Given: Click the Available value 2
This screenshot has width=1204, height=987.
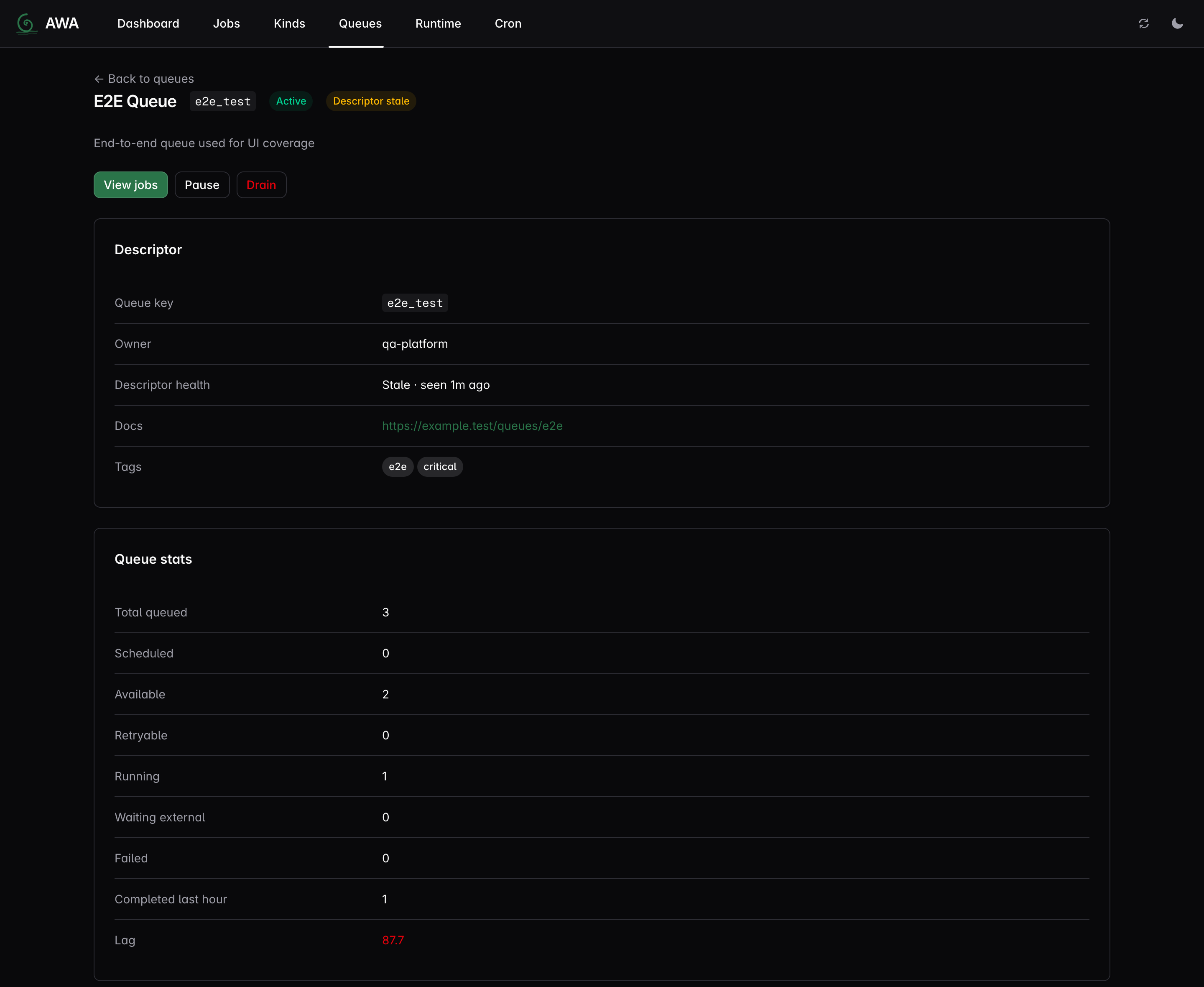Looking at the screenshot, I should coord(386,694).
